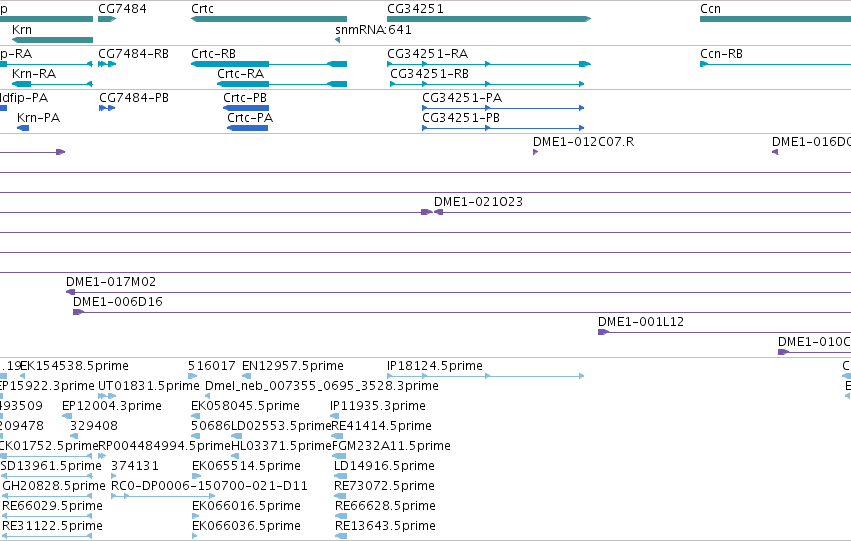This screenshot has width=851, height=541.
Task: Click the DME1-021O23 clone label
Action: [478, 202]
